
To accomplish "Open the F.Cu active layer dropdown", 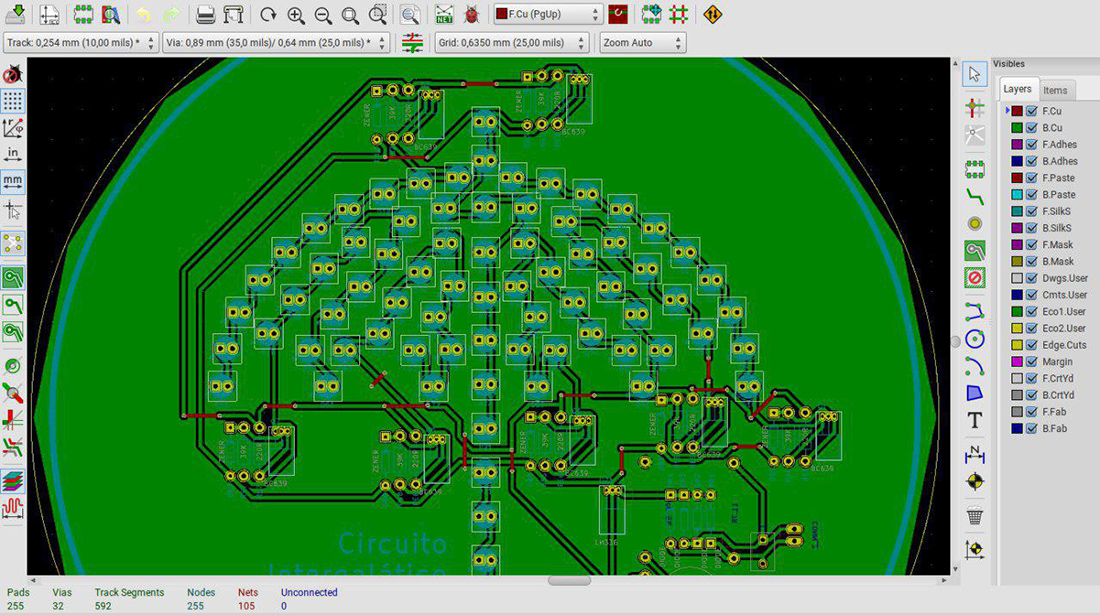I will click(x=548, y=14).
